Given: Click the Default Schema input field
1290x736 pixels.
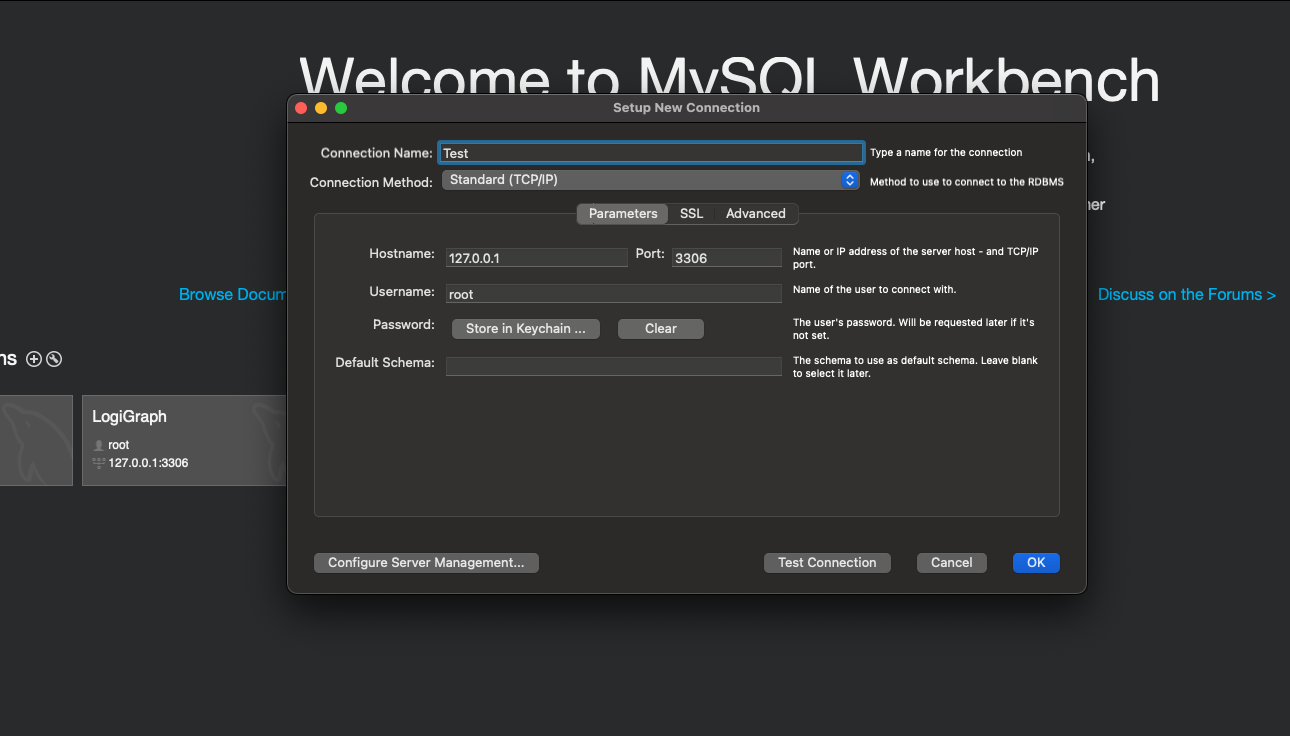Looking at the screenshot, I should [614, 366].
